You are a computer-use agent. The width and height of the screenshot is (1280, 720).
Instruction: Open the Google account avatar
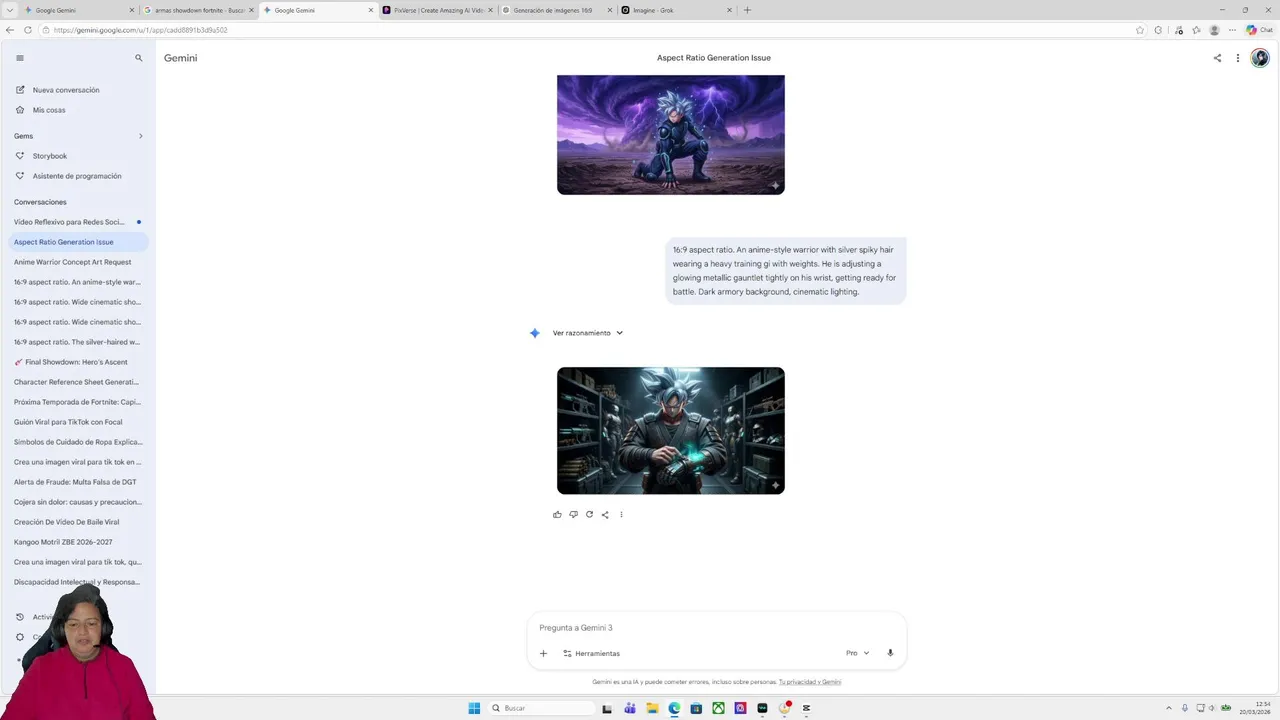pos(1260,58)
